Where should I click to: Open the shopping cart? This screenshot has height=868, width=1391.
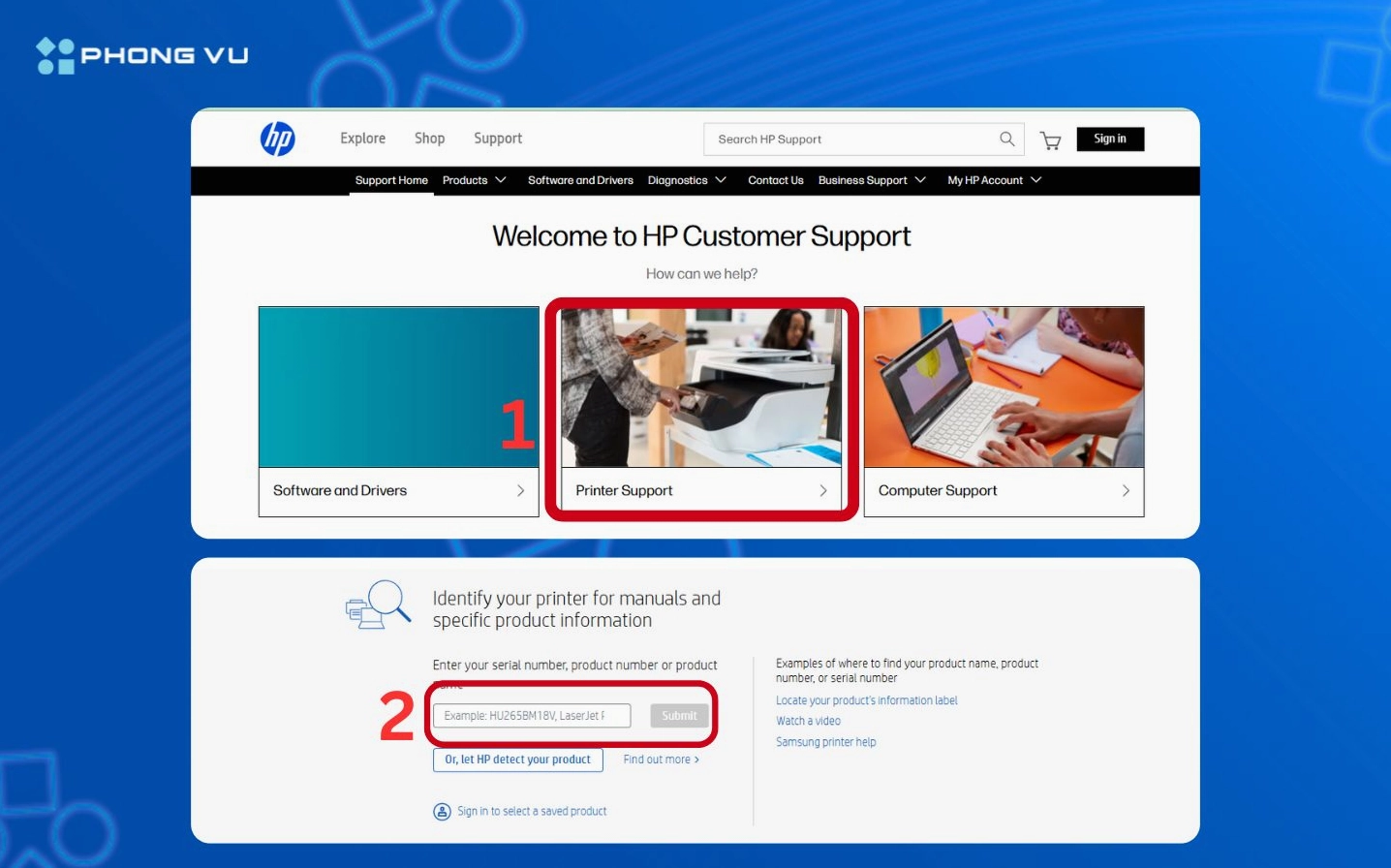coord(1052,139)
